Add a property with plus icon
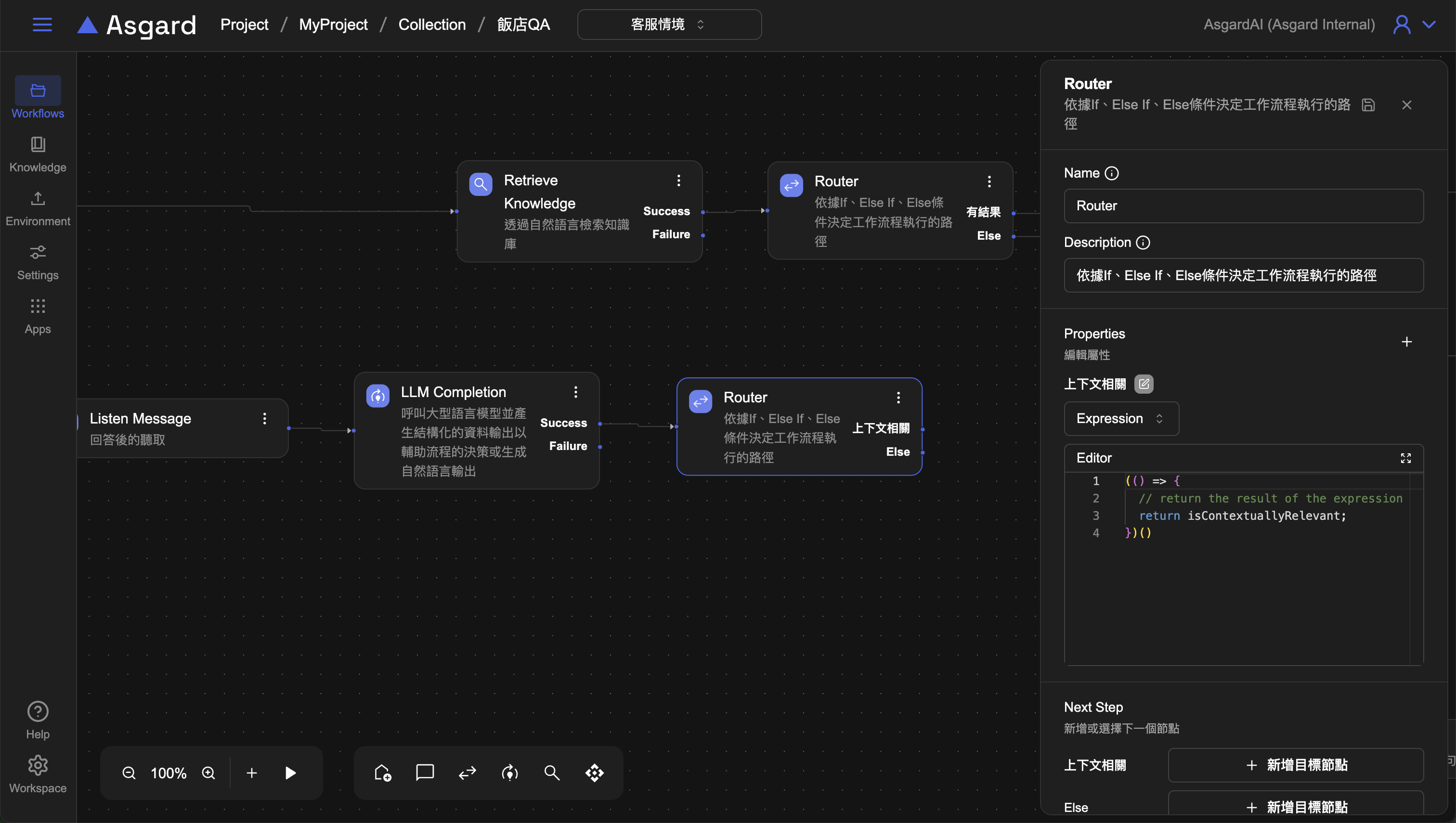This screenshot has width=1456, height=823. coord(1406,342)
